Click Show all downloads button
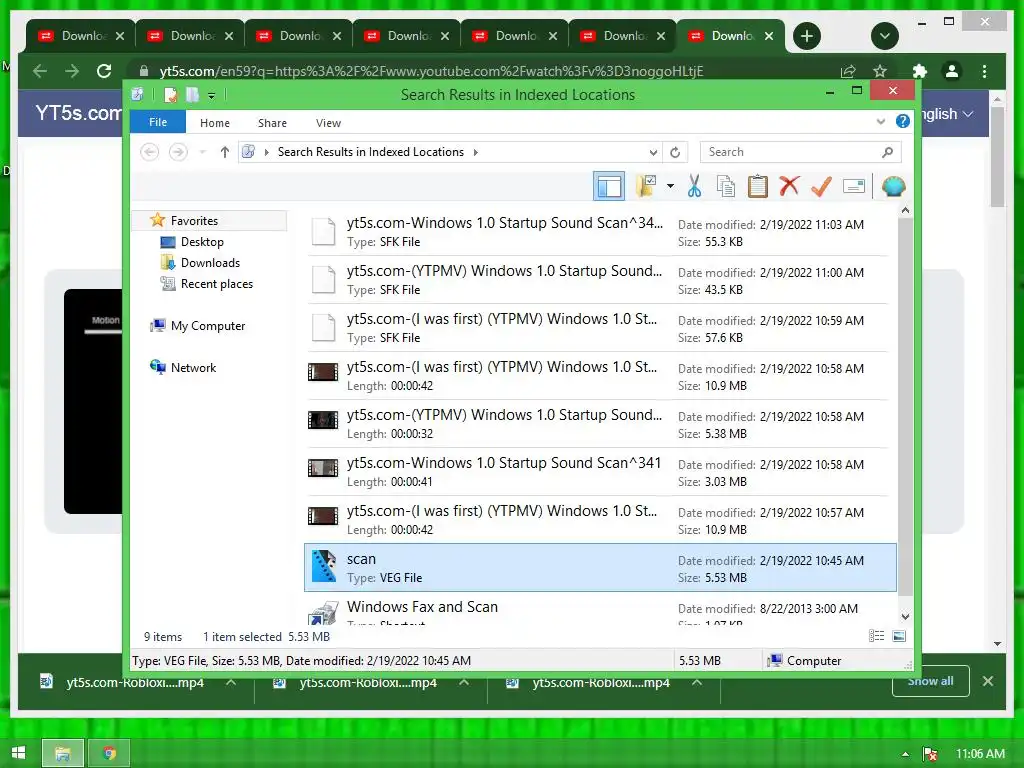Screen dimensions: 1024x768 tap(930, 681)
